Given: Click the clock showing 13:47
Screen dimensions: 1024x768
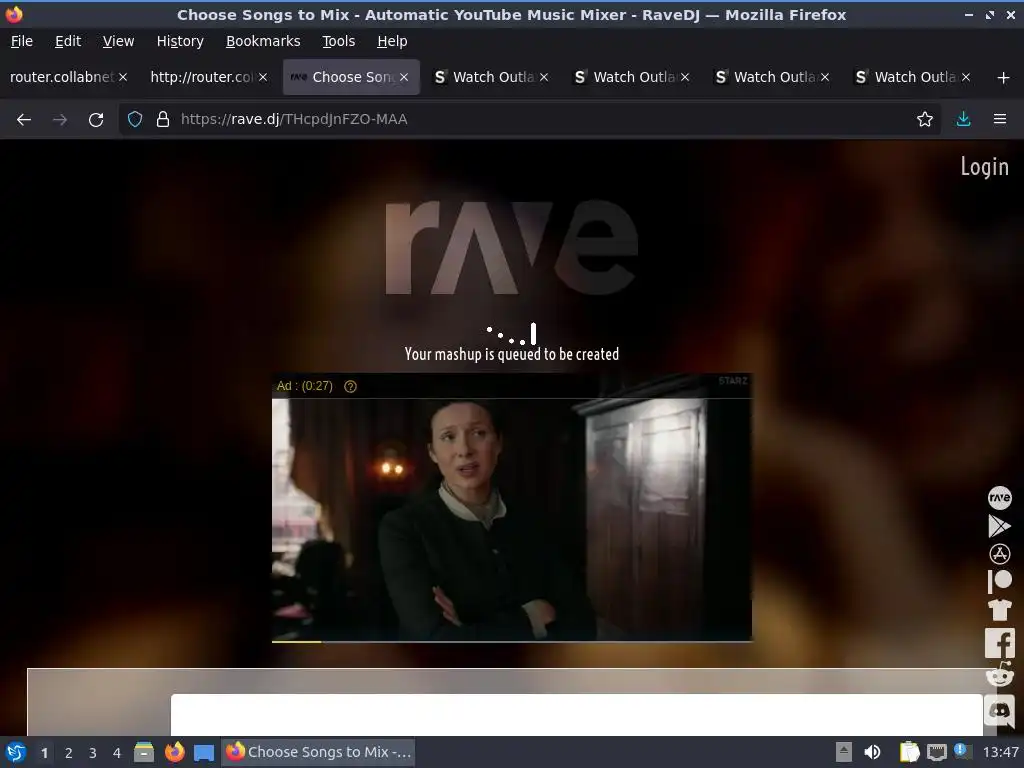Looking at the screenshot, I should (x=1000, y=752).
